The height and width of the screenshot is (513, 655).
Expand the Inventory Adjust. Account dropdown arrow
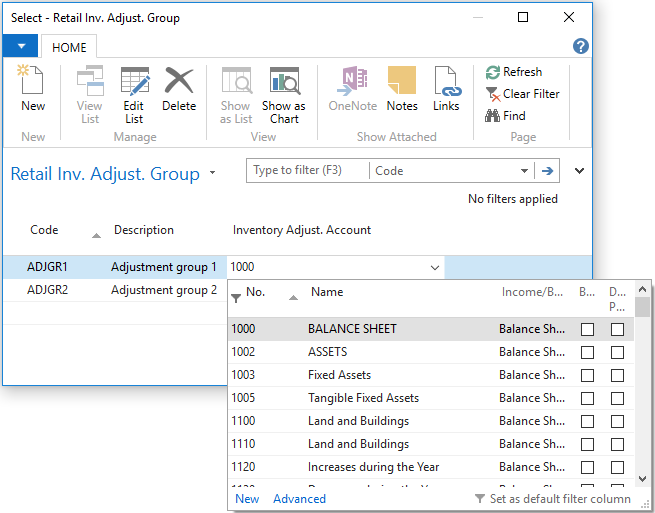coord(435,267)
